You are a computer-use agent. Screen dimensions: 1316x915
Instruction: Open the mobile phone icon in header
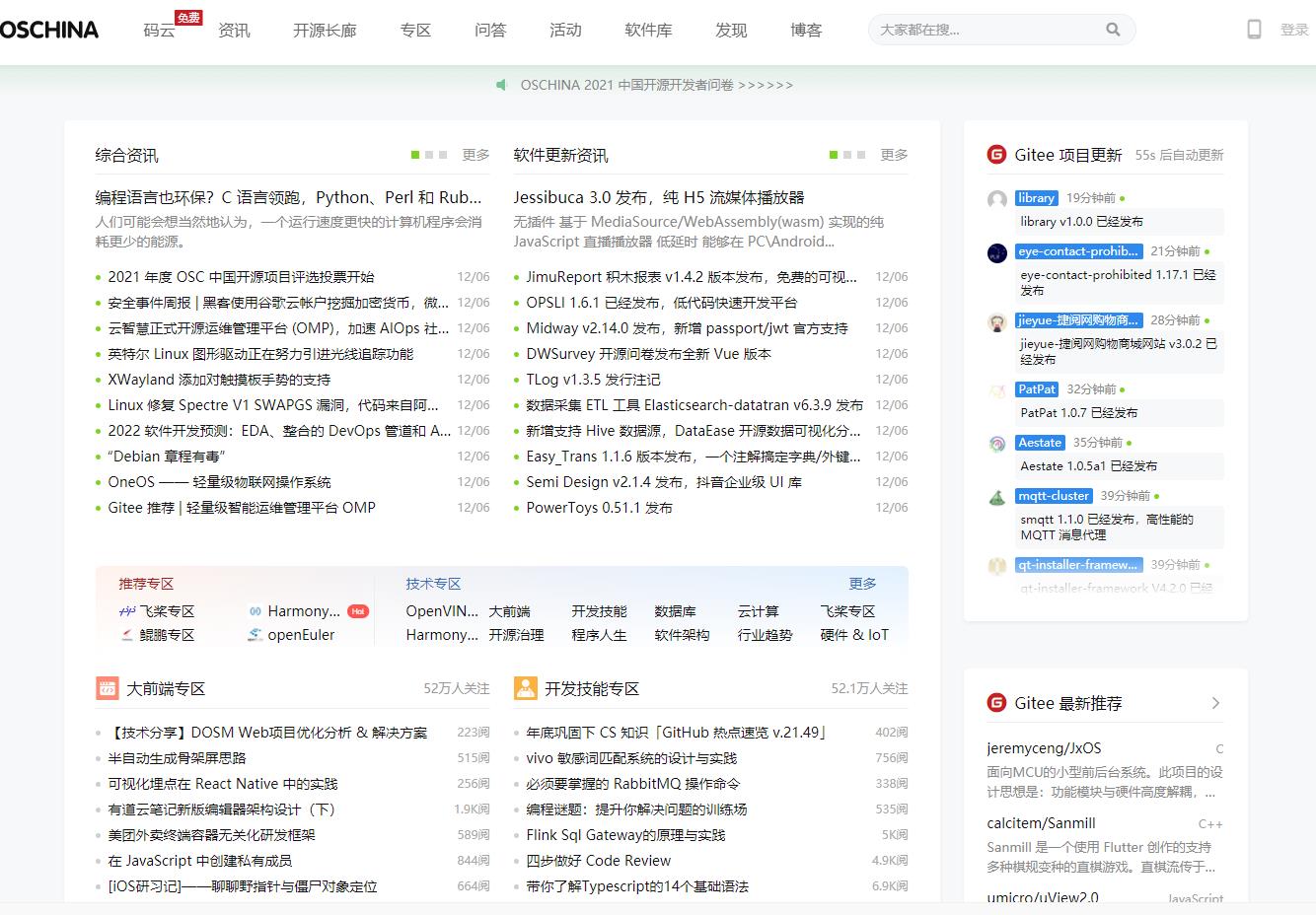[1254, 30]
